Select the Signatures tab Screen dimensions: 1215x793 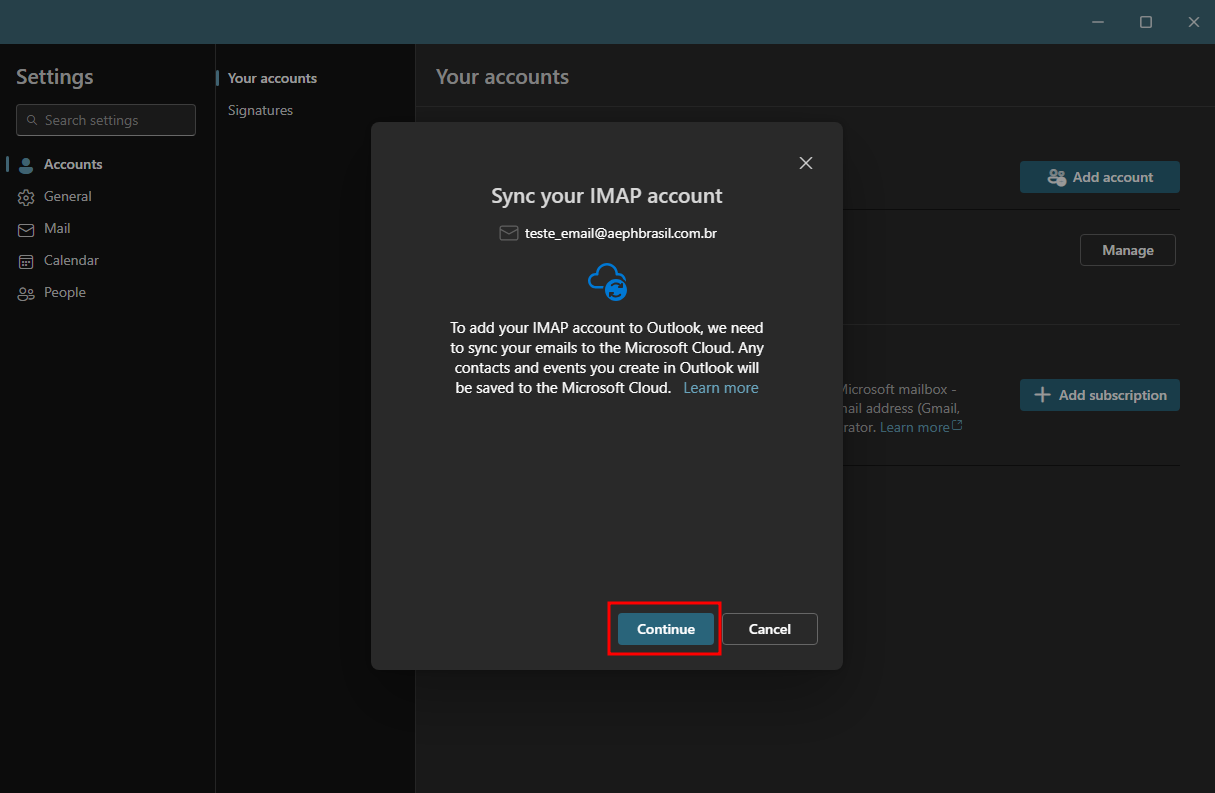coord(260,110)
